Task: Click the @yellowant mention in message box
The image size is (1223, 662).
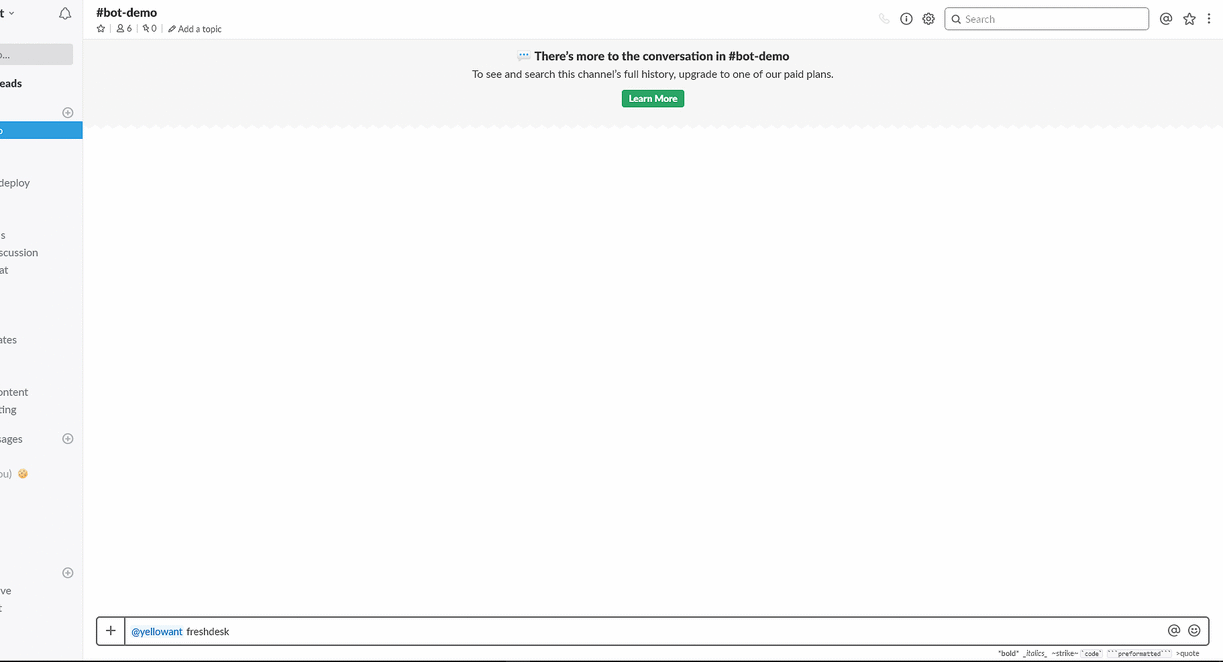Action: coord(157,631)
